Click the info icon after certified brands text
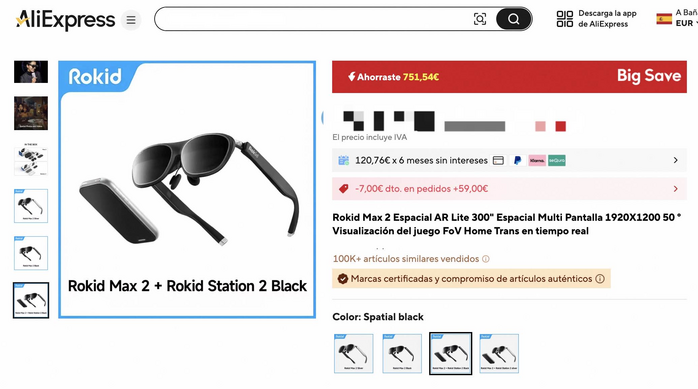The width and height of the screenshot is (698, 389). point(600,279)
